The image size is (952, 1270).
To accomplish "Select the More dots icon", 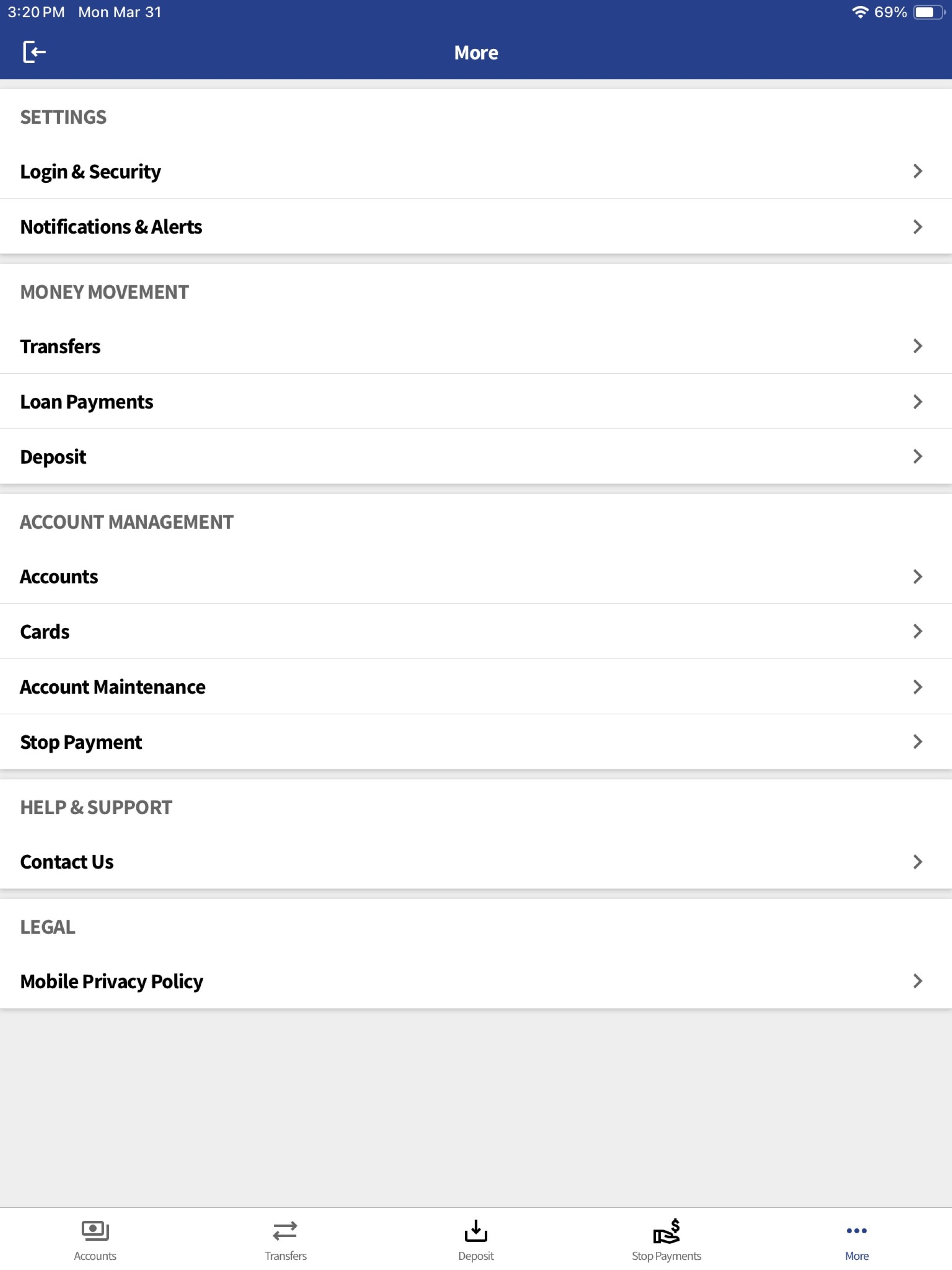I will (x=856, y=1230).
